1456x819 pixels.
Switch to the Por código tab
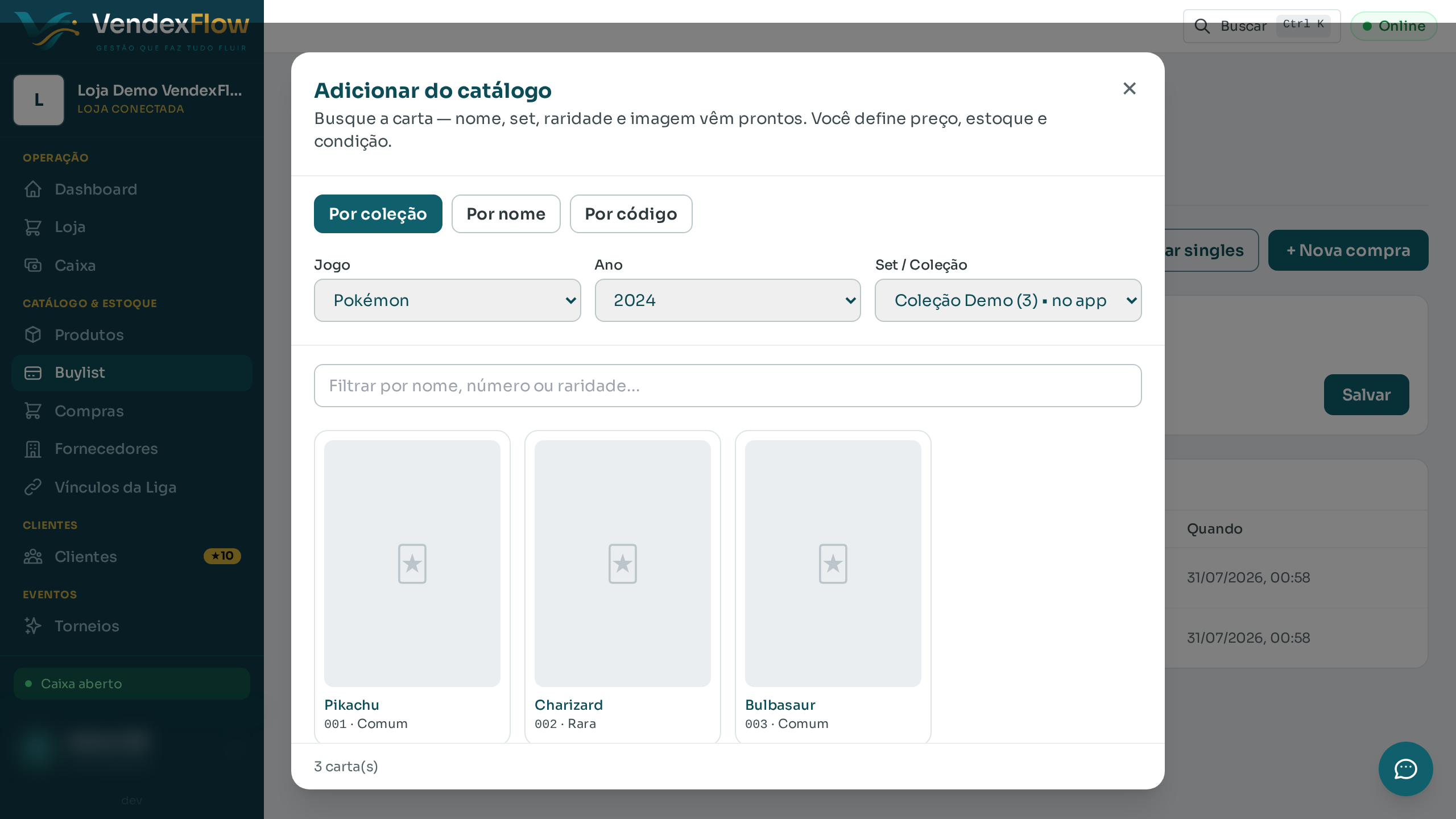[x=631, y=214]
